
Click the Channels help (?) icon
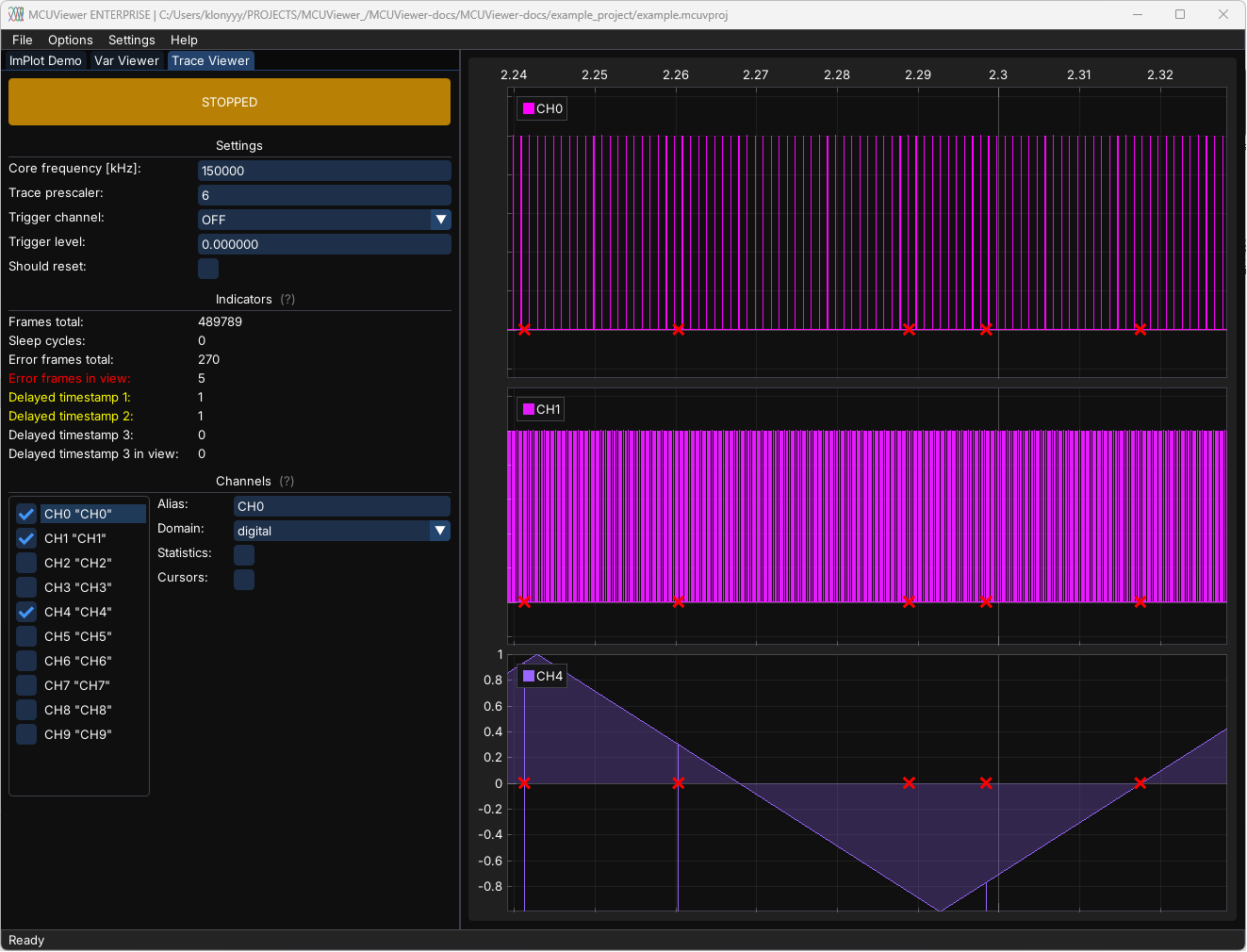[287, 482]
